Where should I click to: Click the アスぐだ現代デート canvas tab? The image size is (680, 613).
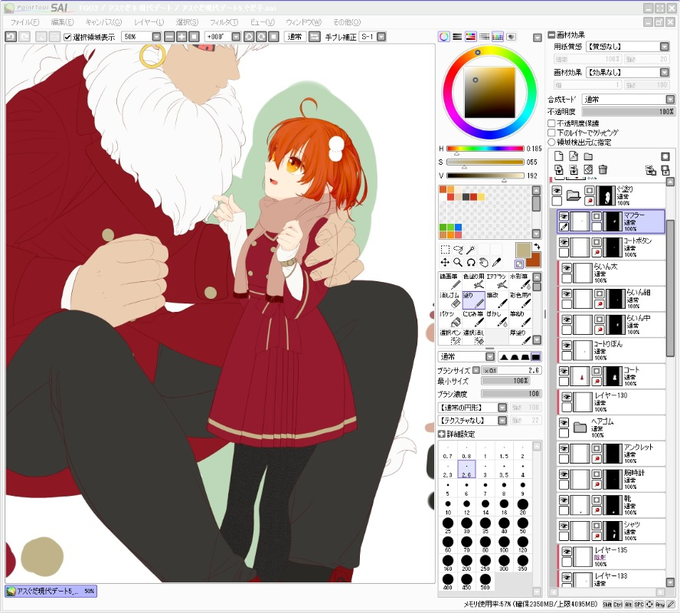(51, 591)
